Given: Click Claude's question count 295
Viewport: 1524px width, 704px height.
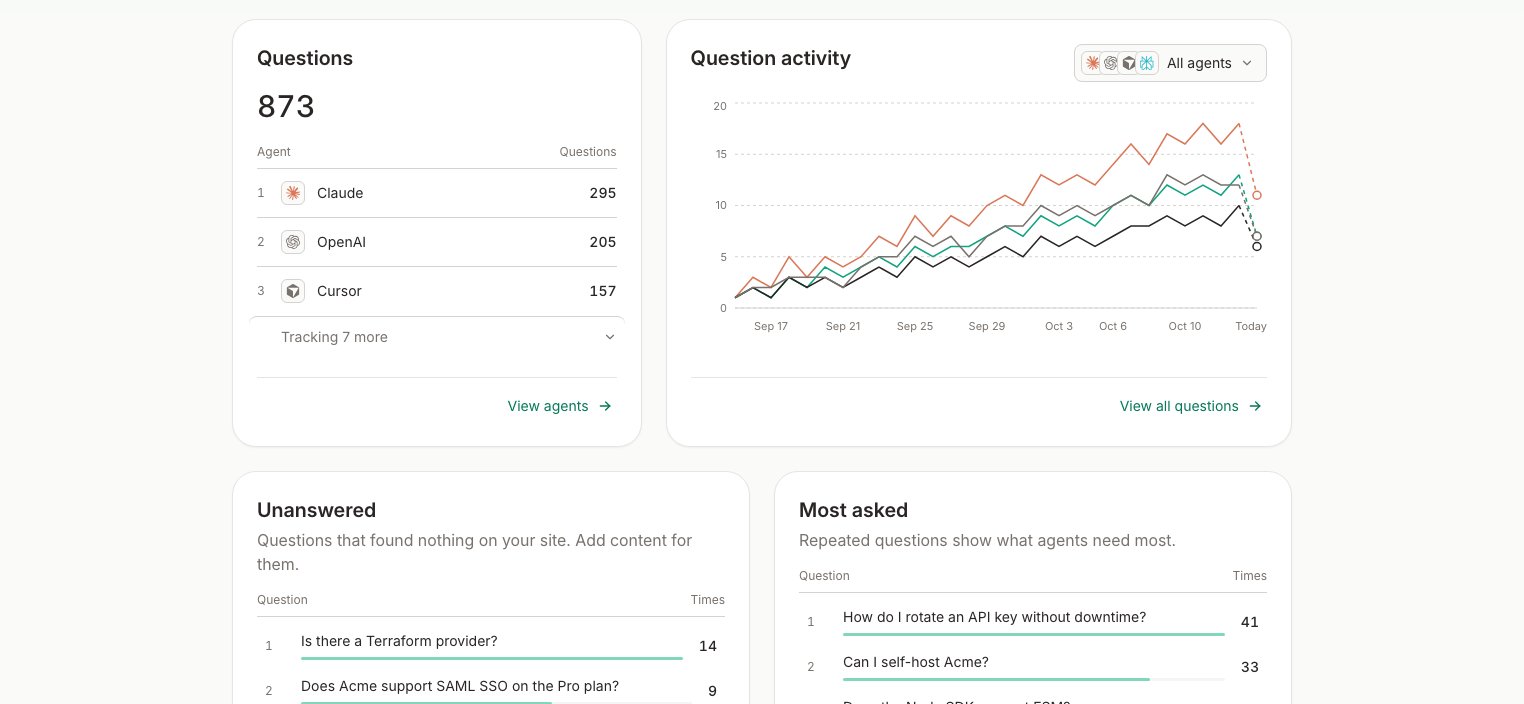Looking at the screenshot, I should (x=603, y=193).
